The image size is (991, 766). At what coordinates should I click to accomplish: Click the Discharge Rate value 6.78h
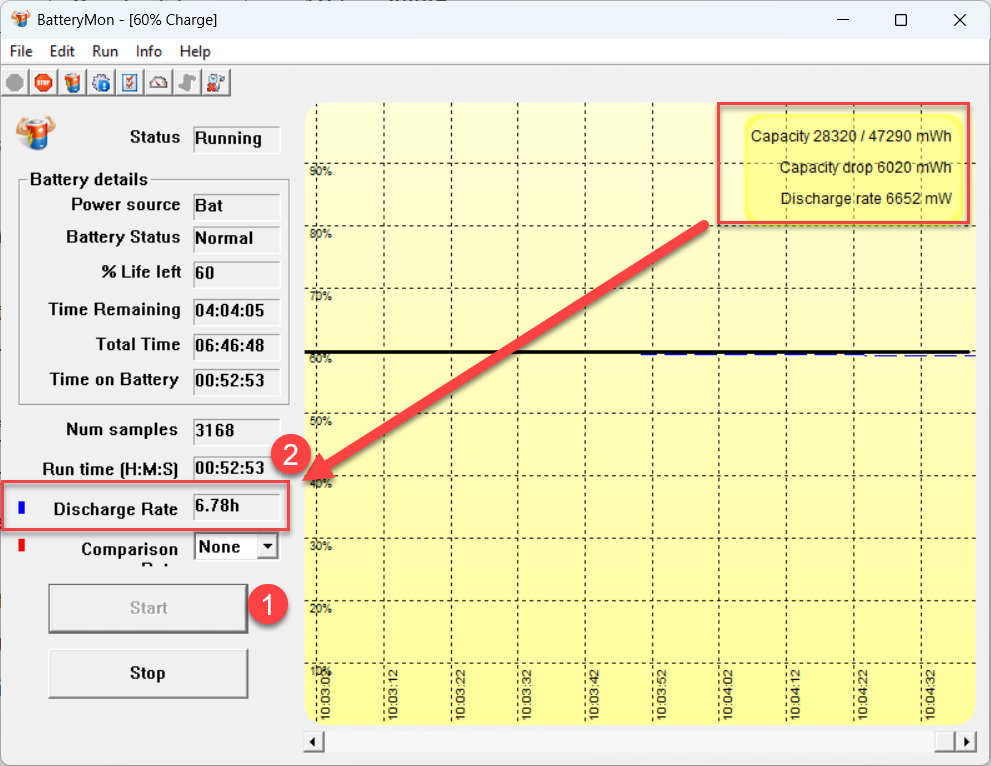click(x=236, y=507)
